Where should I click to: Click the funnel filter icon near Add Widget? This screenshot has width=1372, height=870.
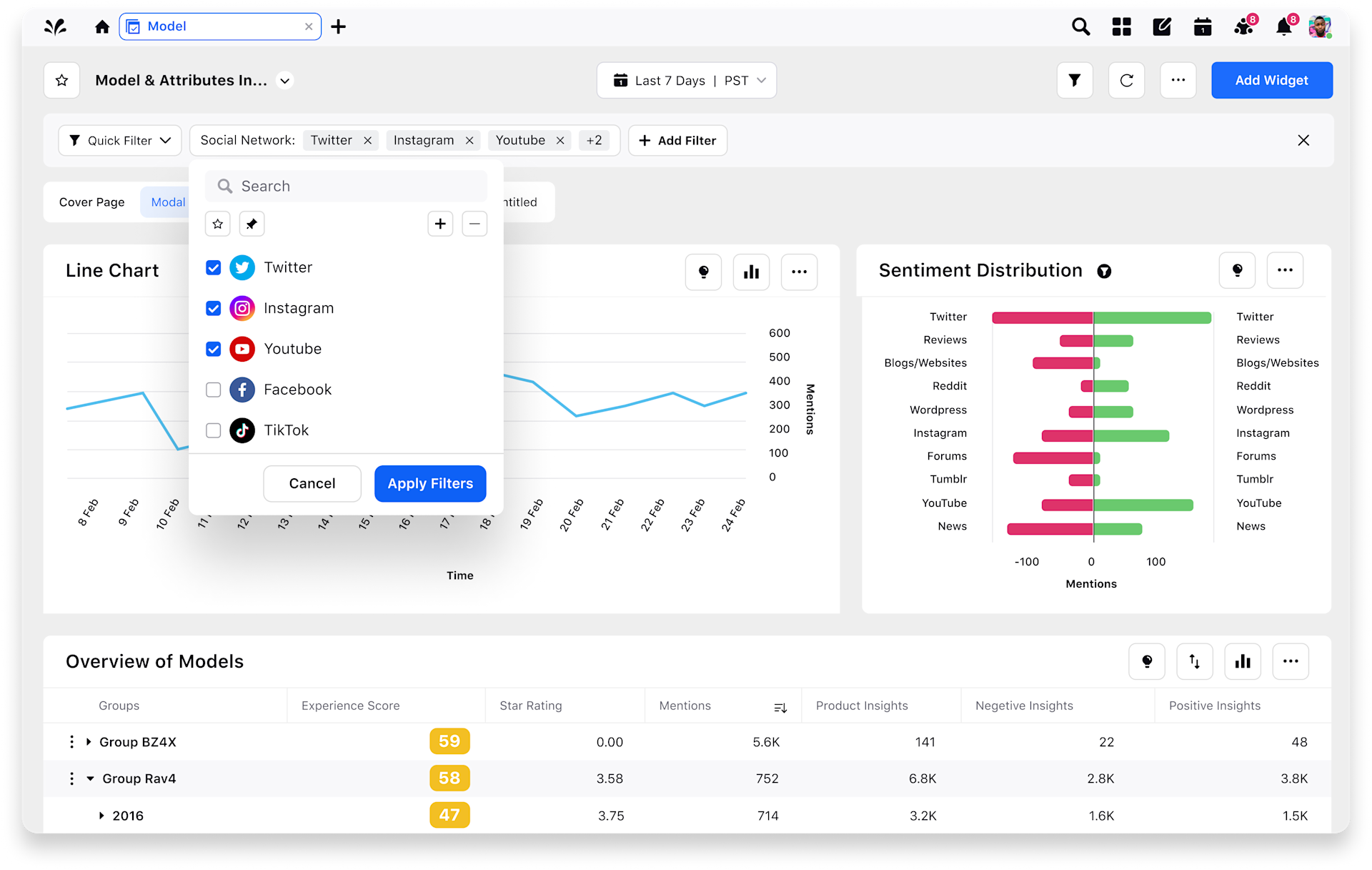pyautogui.click(x=1075, y=80)
